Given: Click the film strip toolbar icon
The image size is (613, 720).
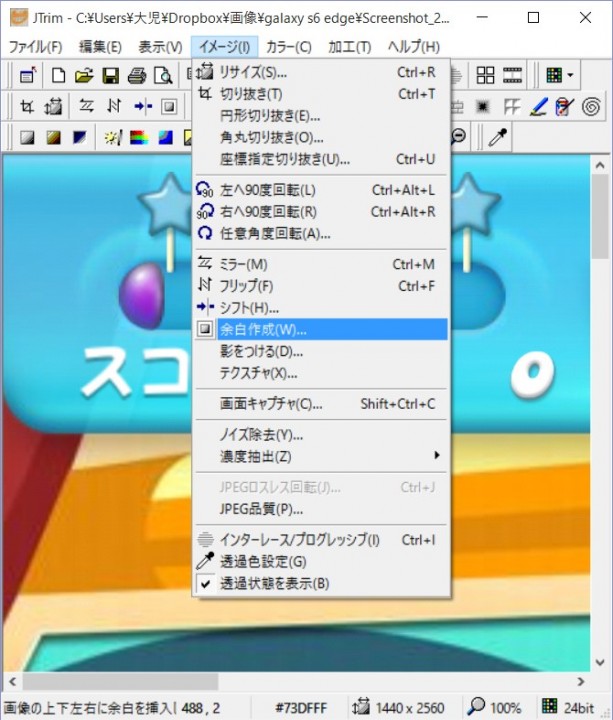Looking at the screenshot, I should [512, 75].
